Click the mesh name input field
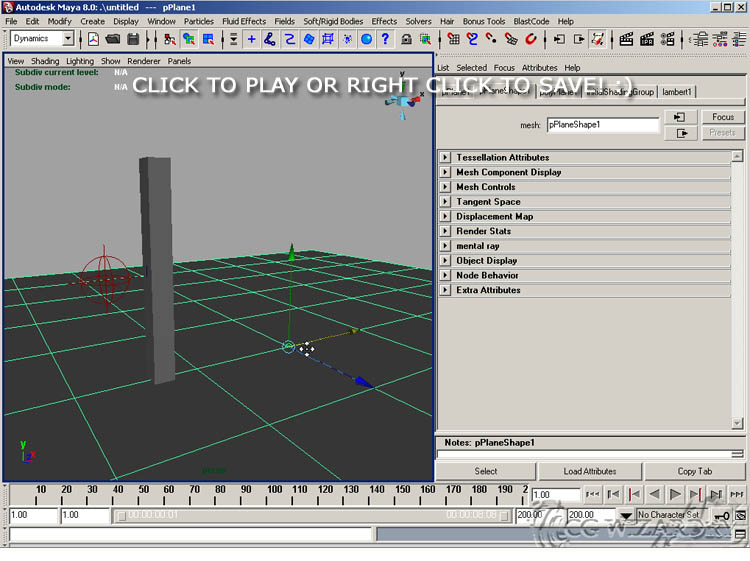750x561 pixels. click(602, 125)
